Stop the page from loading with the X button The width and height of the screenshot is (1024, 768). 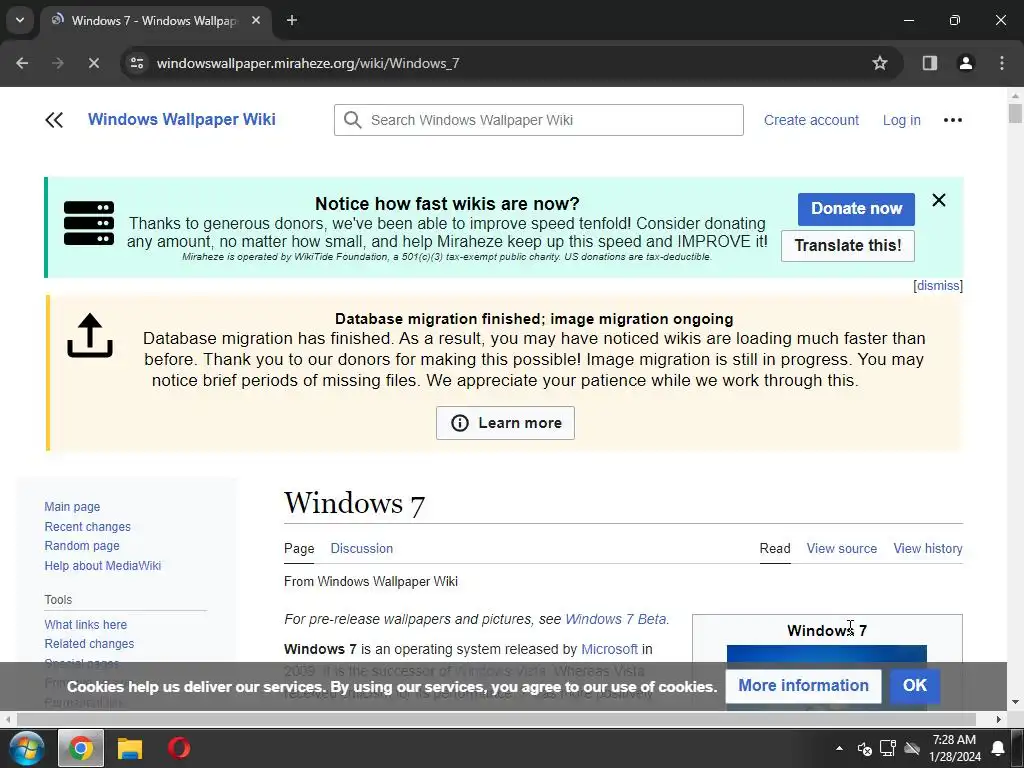[x=93, y=63]
